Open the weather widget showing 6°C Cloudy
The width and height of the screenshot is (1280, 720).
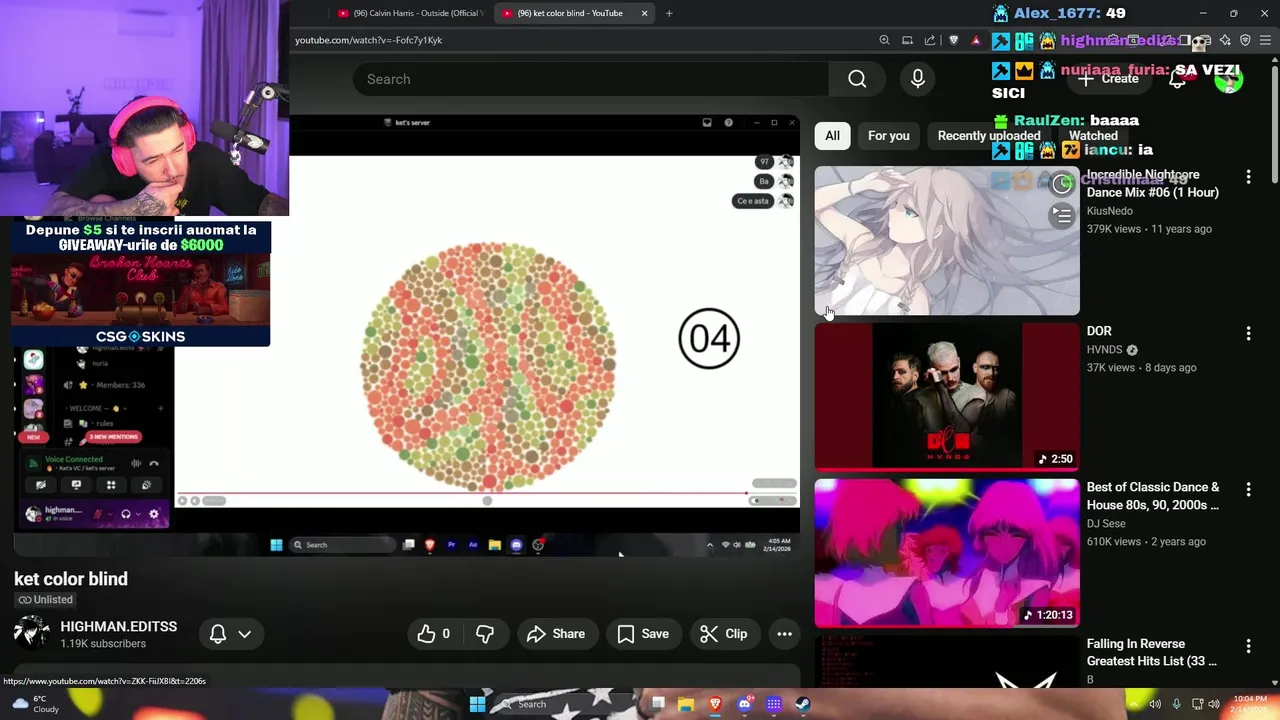35,704
